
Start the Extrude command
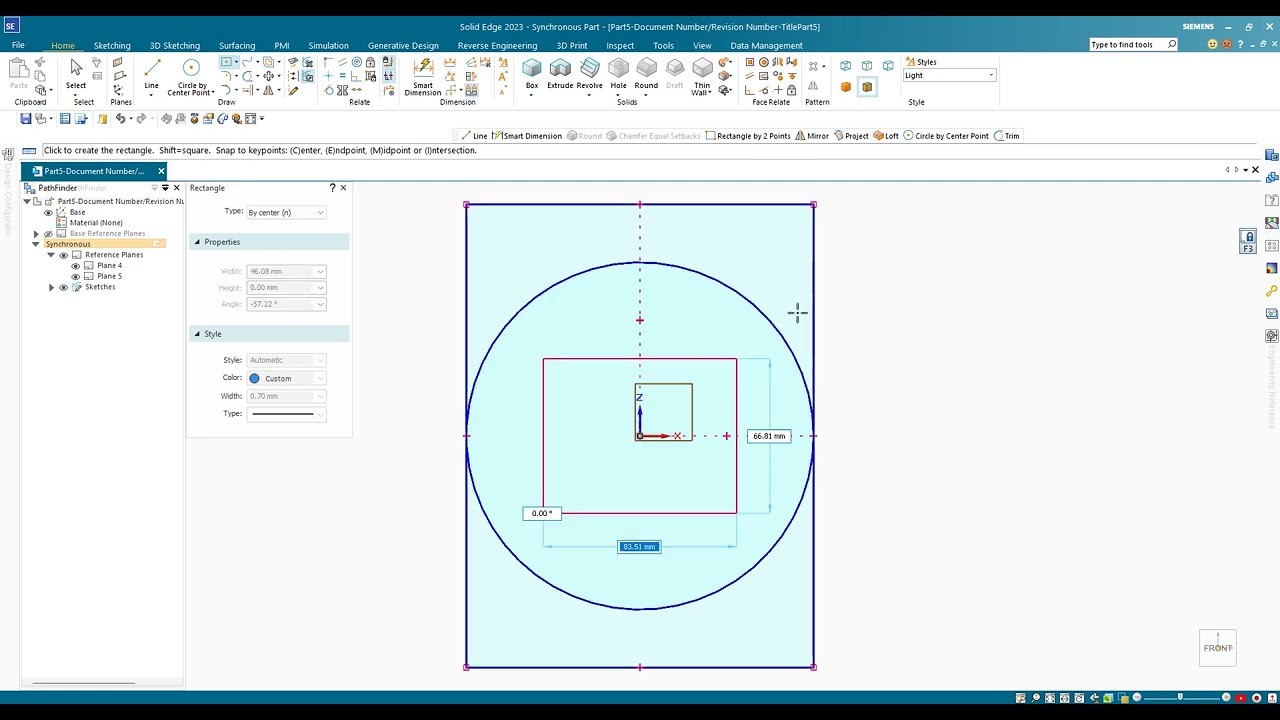(560, 74)
